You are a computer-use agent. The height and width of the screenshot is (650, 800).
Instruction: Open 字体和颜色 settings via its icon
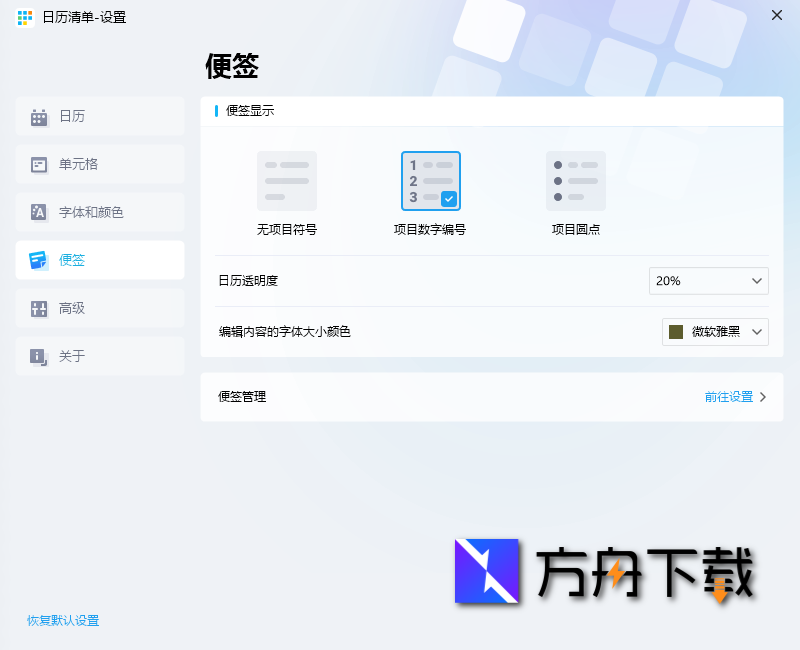[x=38, y=212]
